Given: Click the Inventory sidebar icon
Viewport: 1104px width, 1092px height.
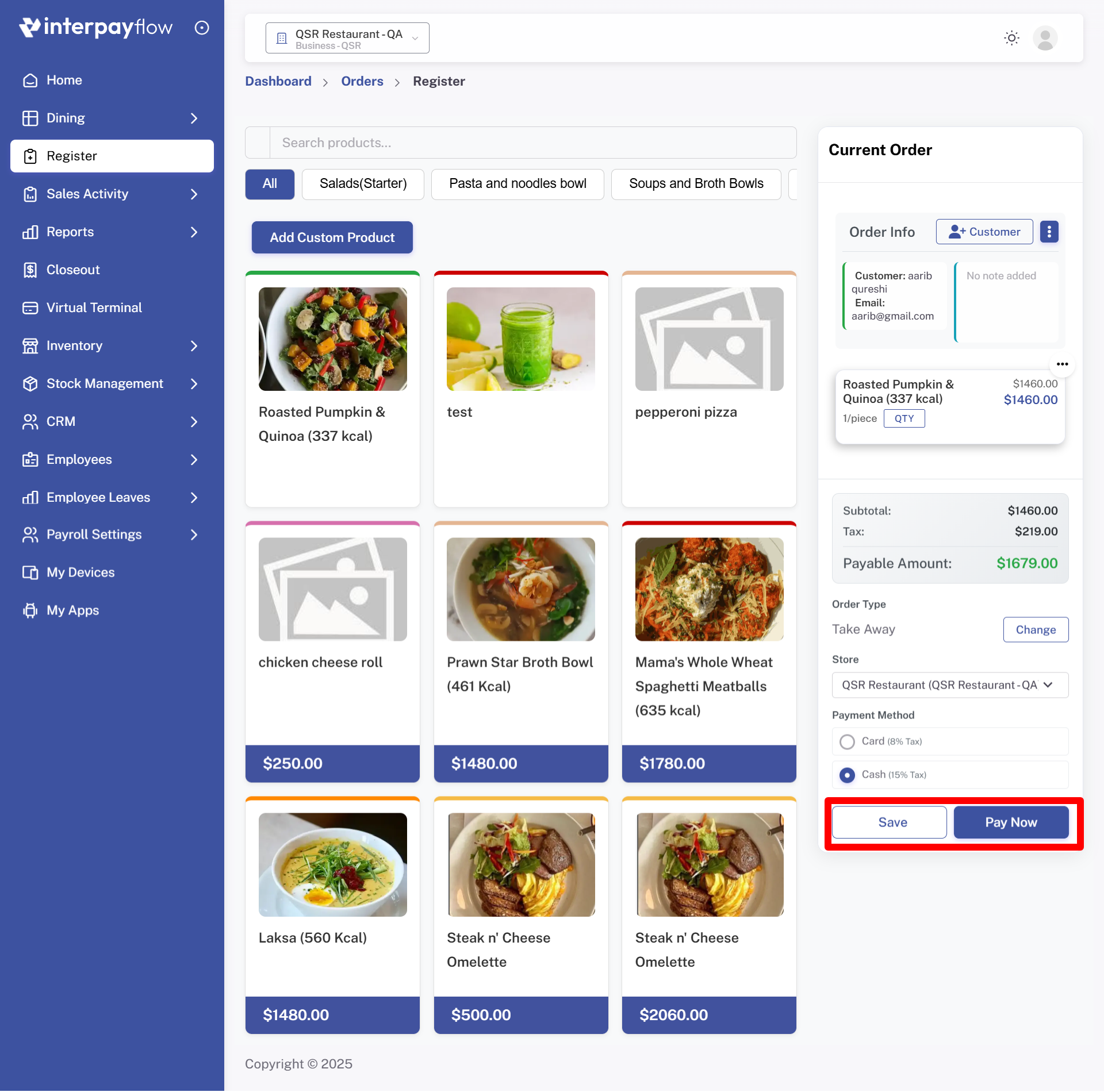Looking at the screenshot, I should (x=30, y=346).
